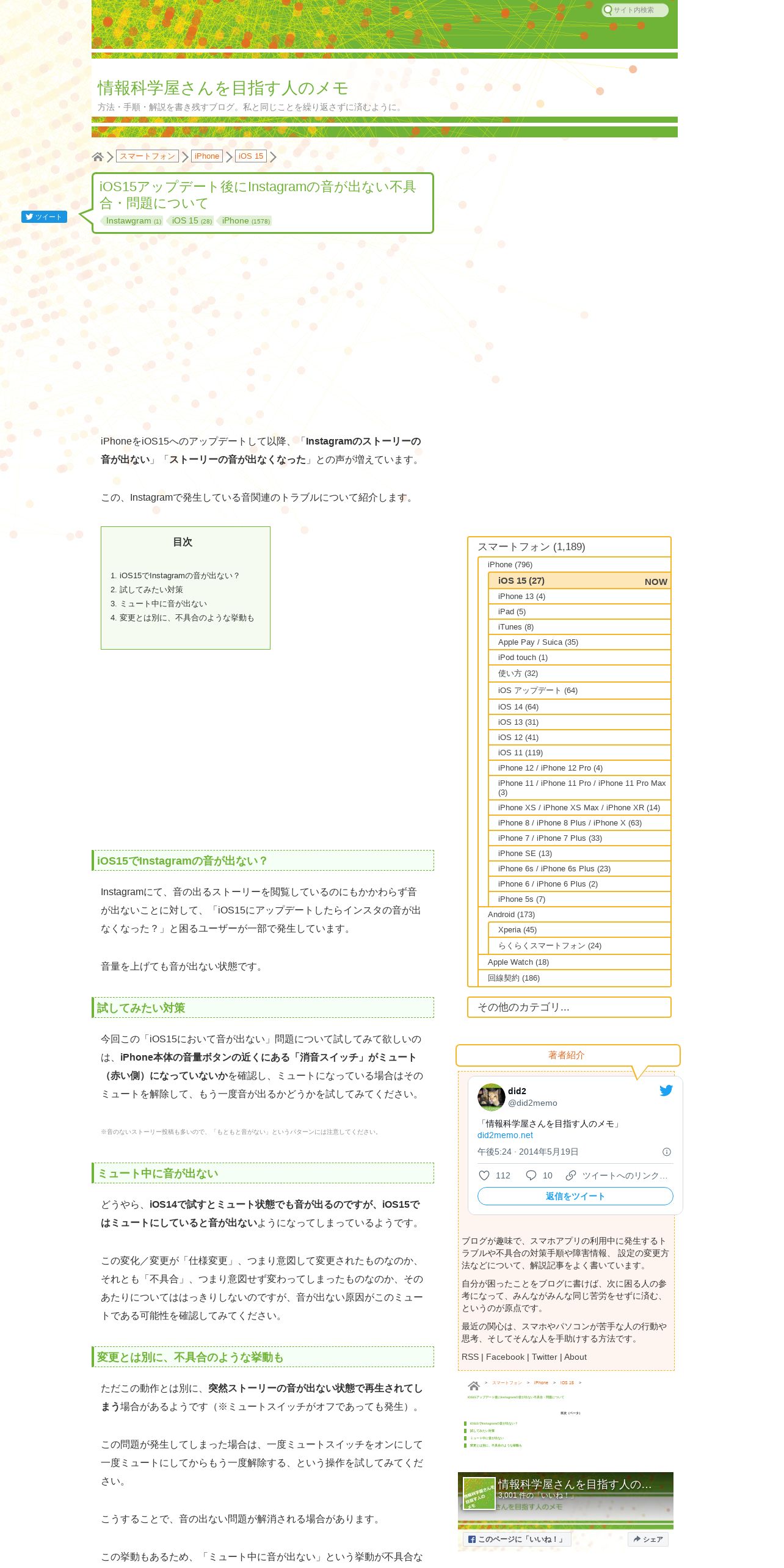Jump to TOC item 変更とは別に、不具合のような挙動も
This screenshot has width=784, height=1568.
point(187,618)
